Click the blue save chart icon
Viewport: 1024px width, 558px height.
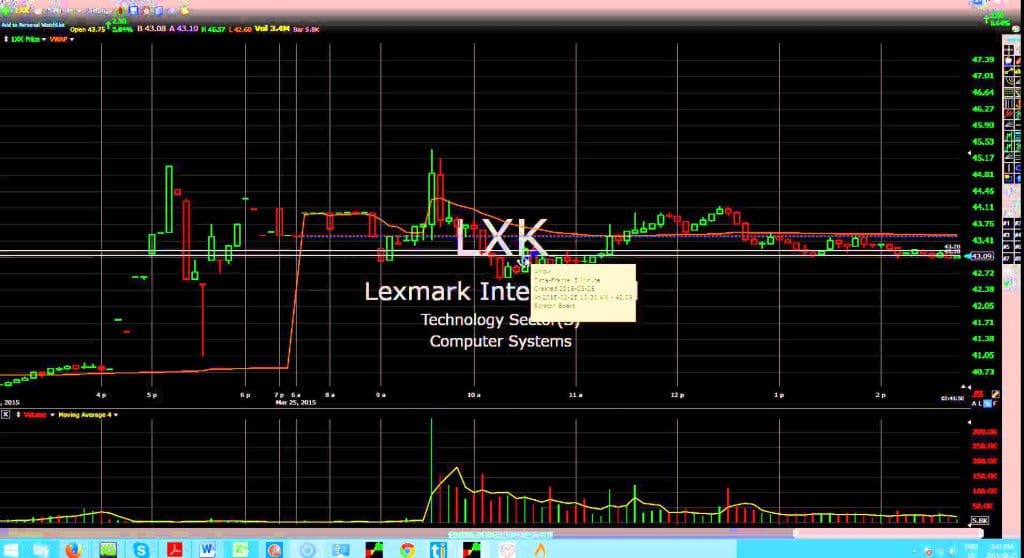pos(133,11)
